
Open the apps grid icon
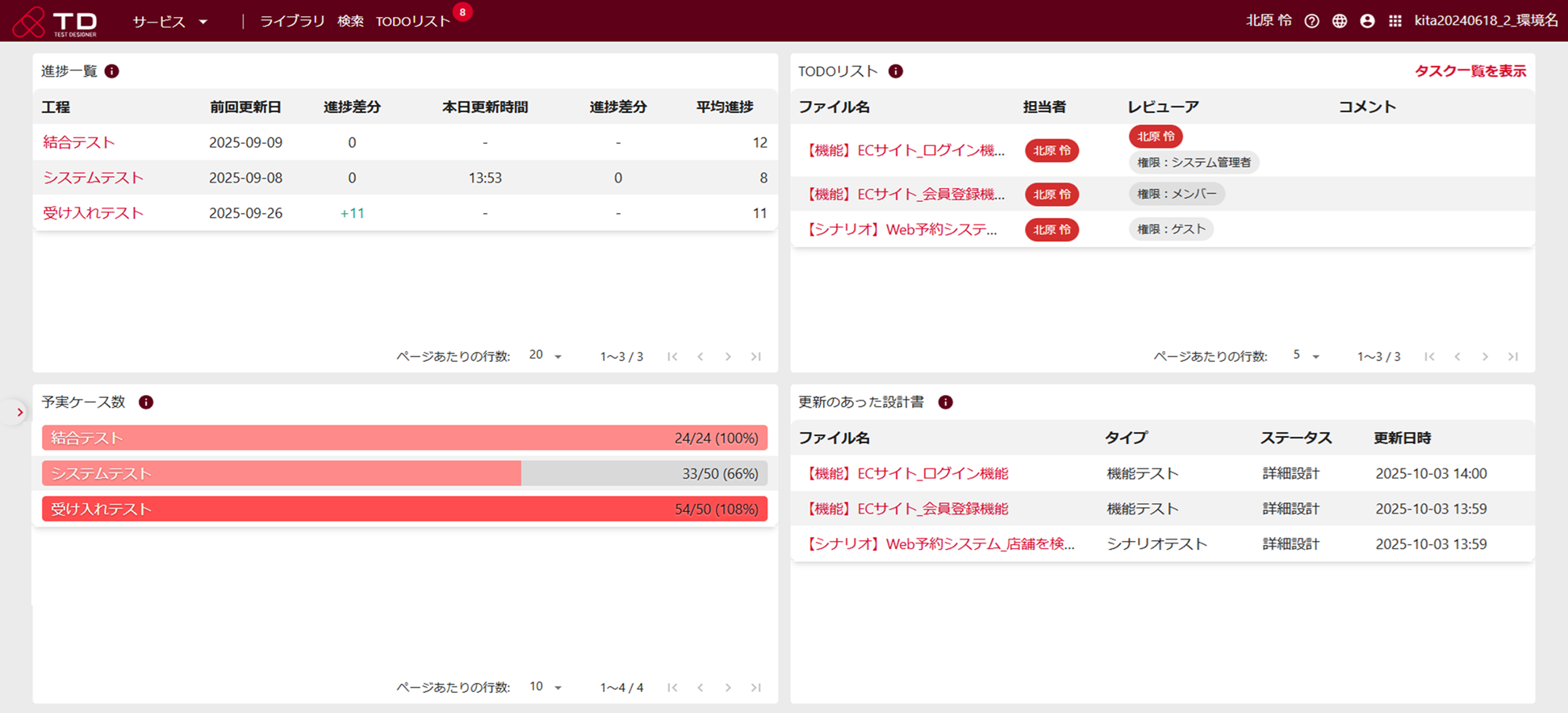point(1395,21)
